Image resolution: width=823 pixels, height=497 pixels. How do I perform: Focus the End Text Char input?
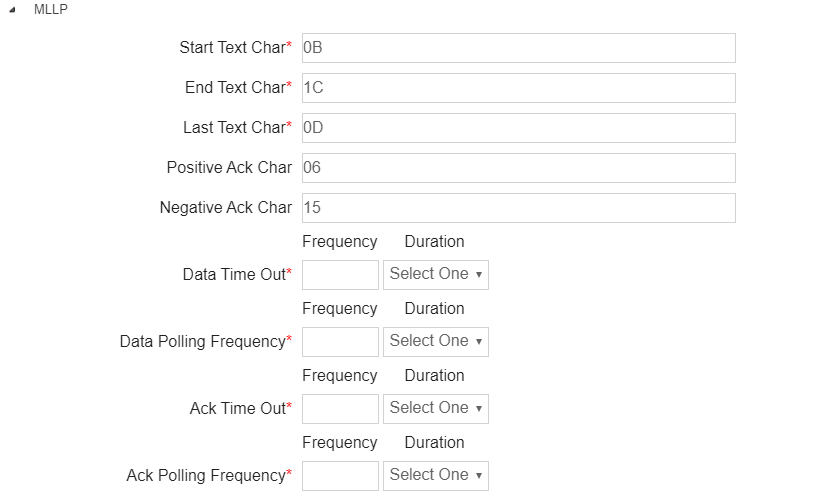tap(518, 88)
